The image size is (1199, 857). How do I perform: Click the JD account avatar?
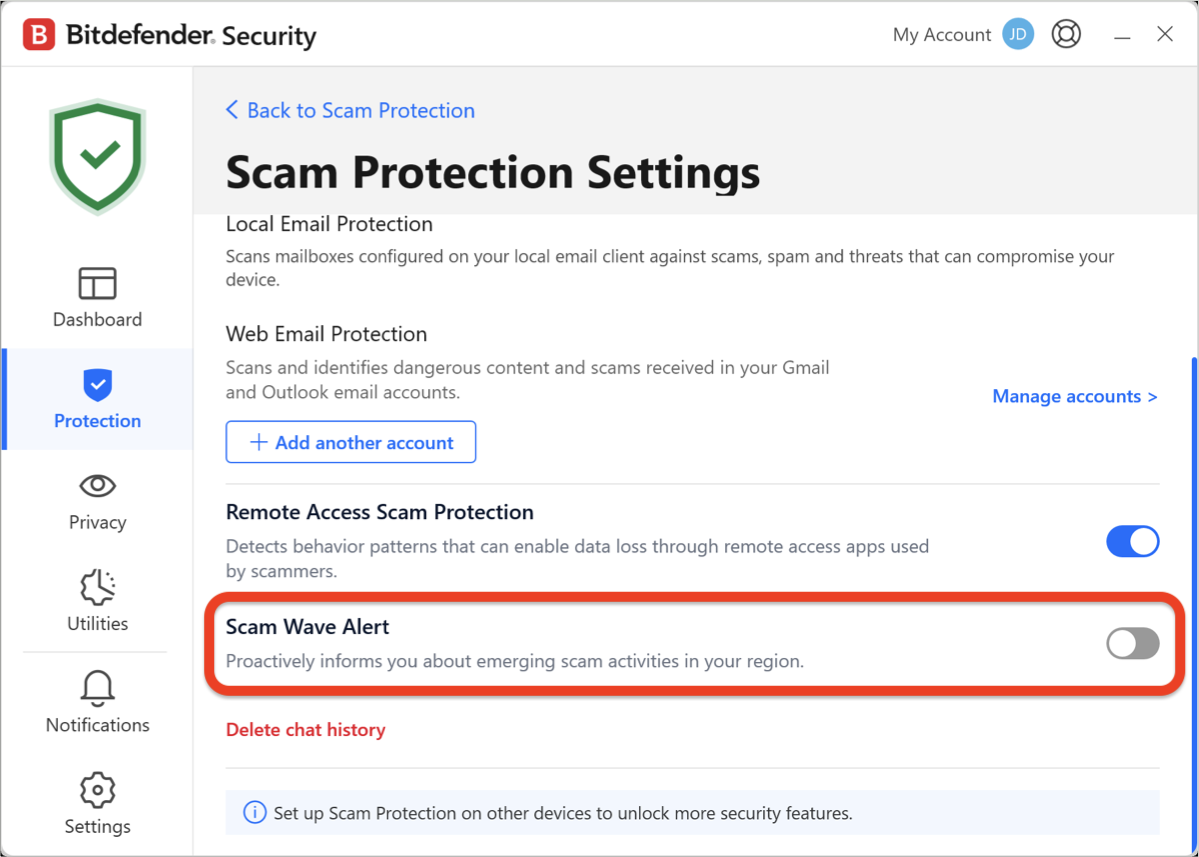(x=1017, y=33)
